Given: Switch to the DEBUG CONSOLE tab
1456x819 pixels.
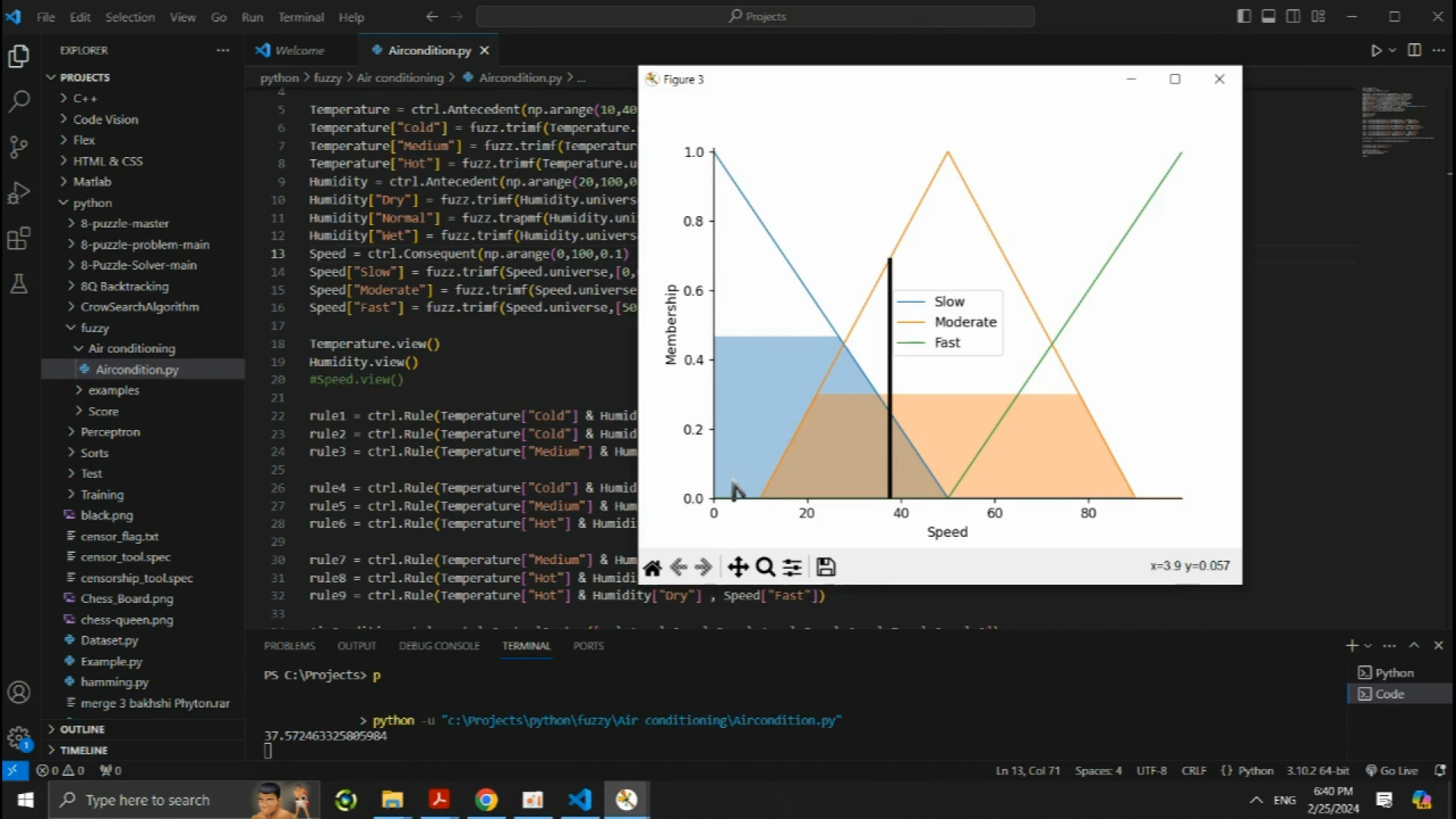Looking at the screenshot, I should pos(439,646).
